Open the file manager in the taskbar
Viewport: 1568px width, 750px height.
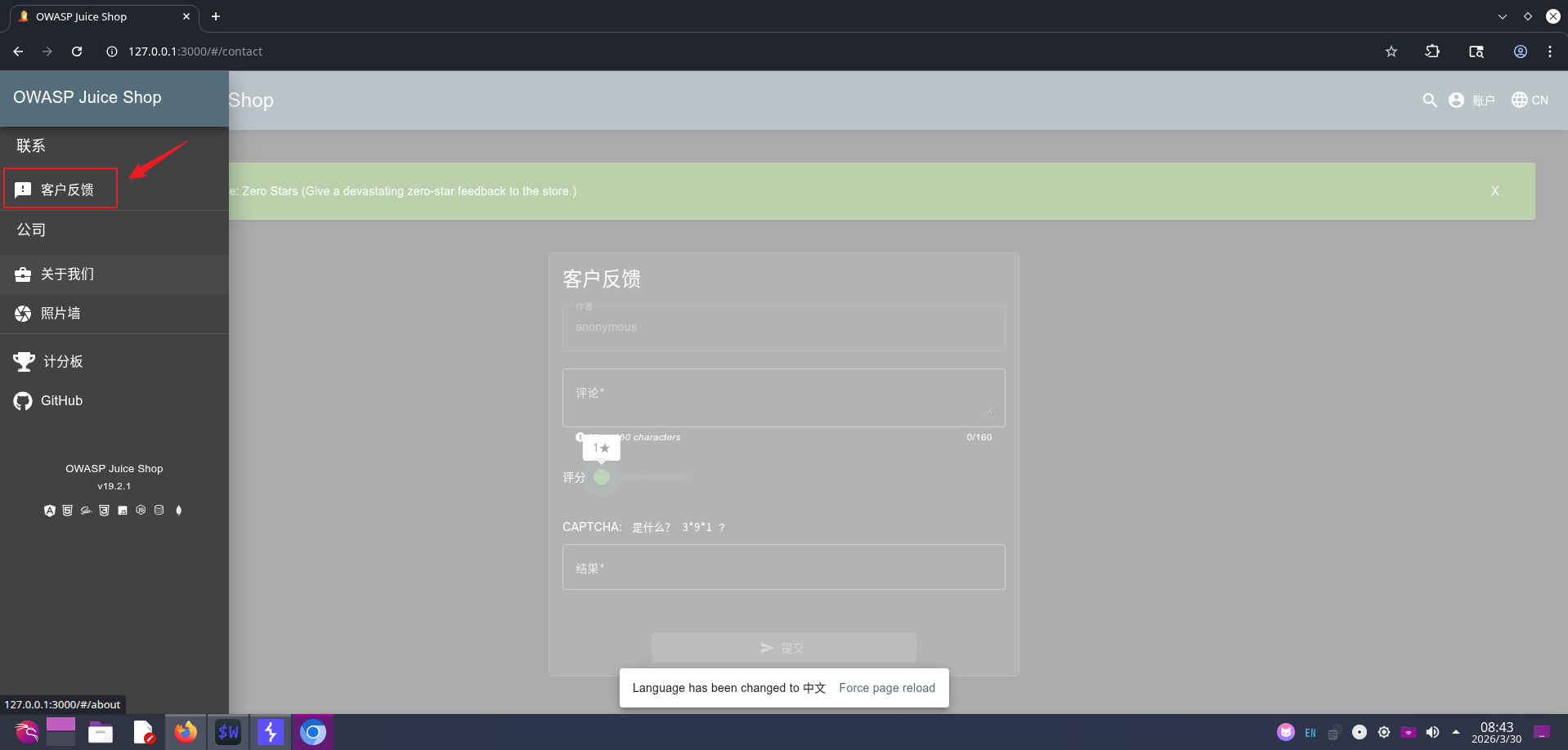coord(101,732)
